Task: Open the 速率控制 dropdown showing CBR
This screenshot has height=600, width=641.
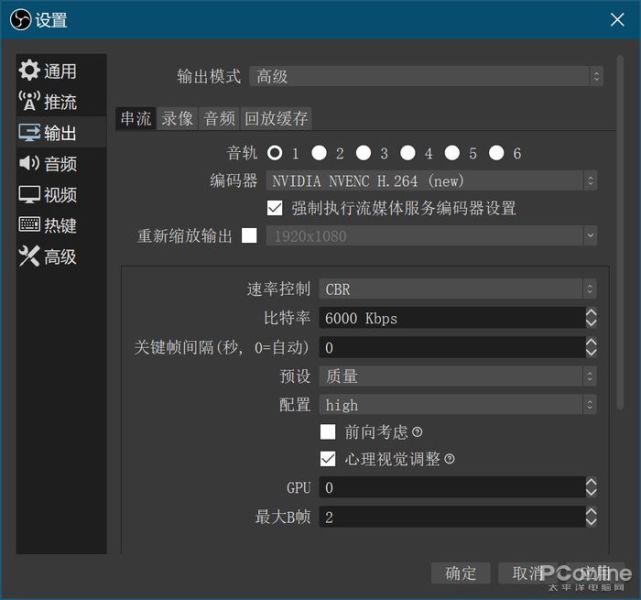Action: 457,289
